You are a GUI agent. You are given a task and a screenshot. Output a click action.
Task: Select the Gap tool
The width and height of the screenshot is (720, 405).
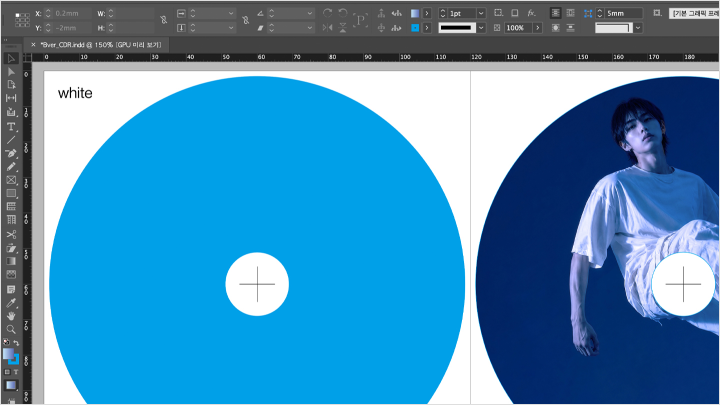tap(11, 98)
